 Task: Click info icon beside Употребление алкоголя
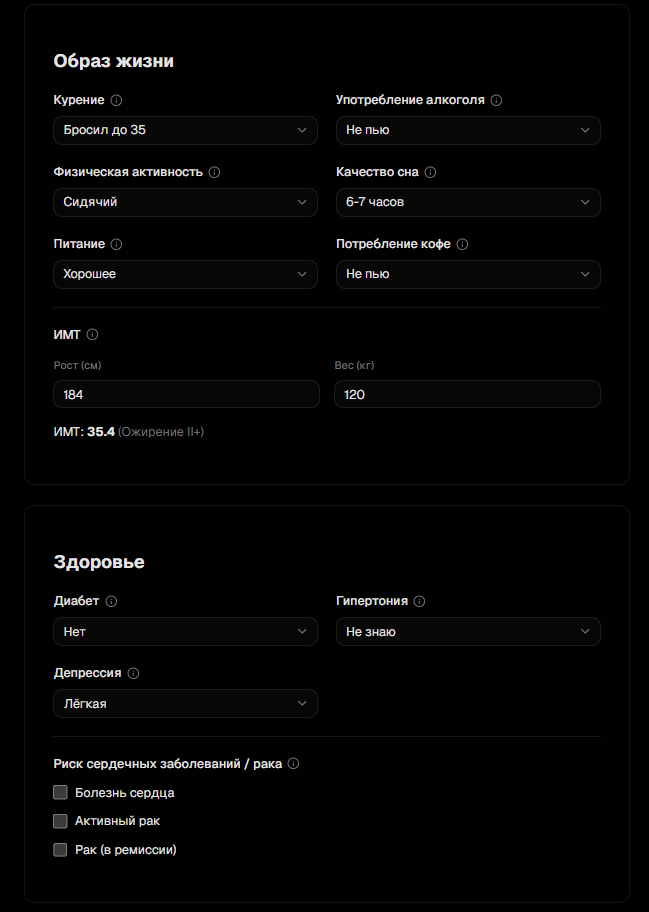point(496,100)
